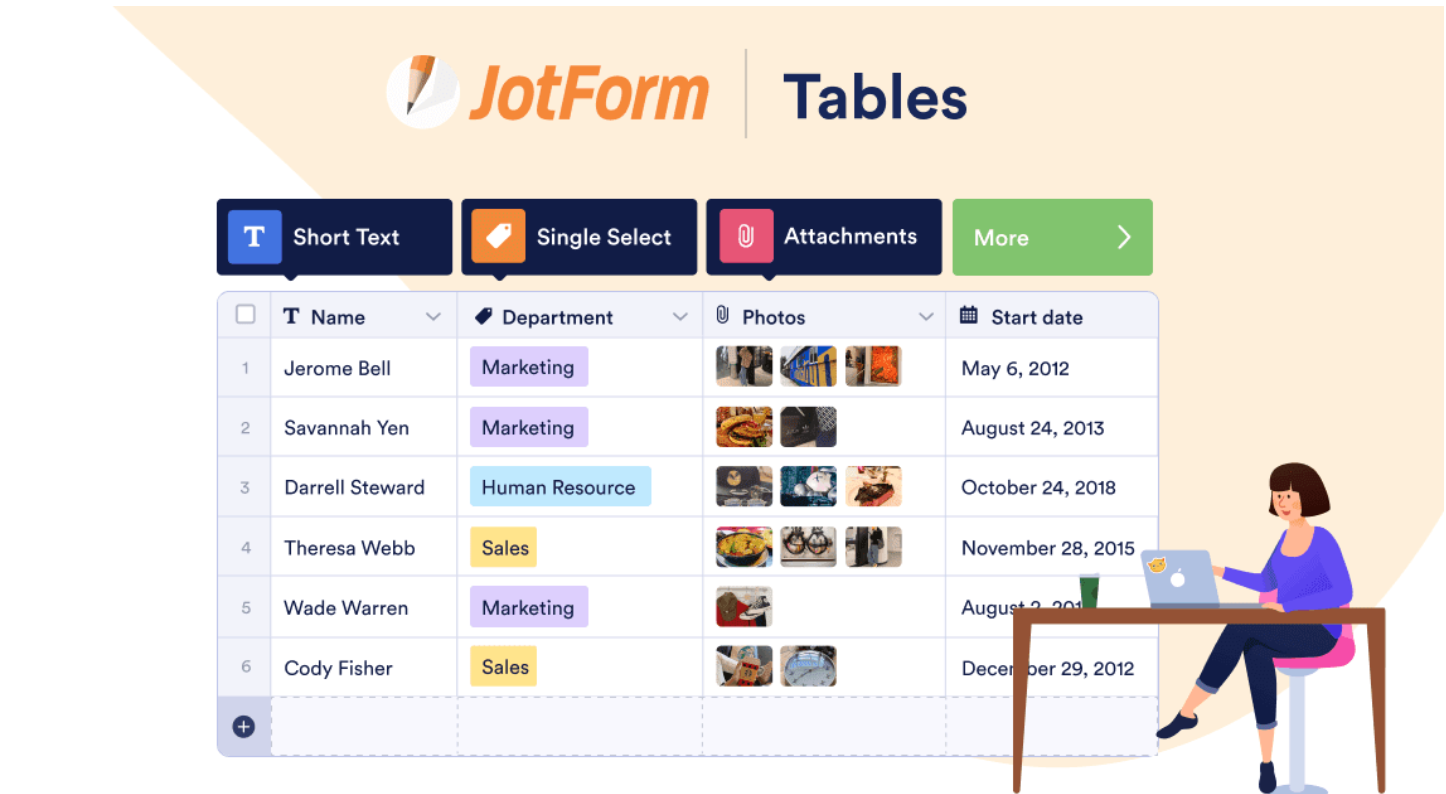The height and width of the screenshot is (794, 1446).
Task: Click the plus icon to add row
Action: tap(244, 727)
